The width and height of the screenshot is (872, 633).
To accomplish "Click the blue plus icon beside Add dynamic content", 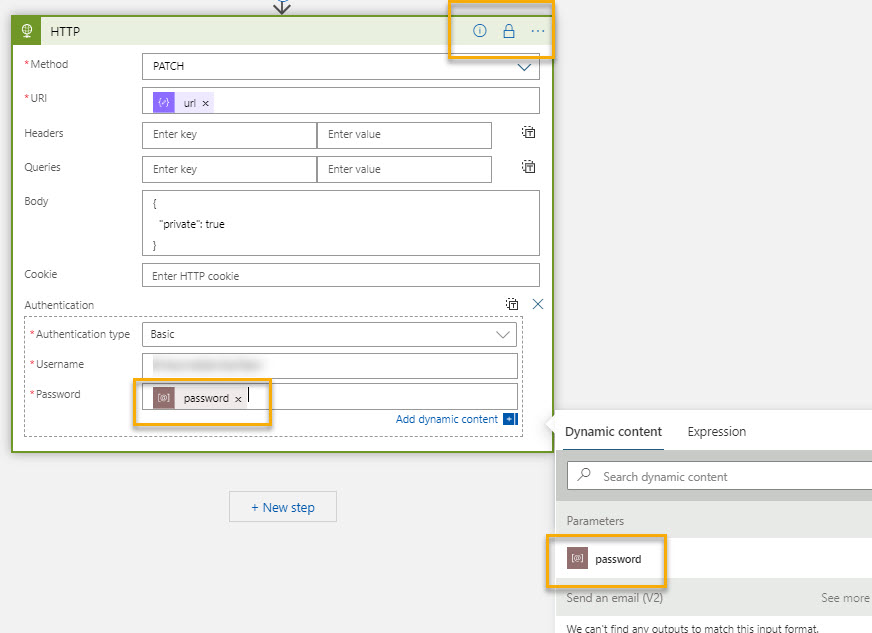I will point(510,419).
